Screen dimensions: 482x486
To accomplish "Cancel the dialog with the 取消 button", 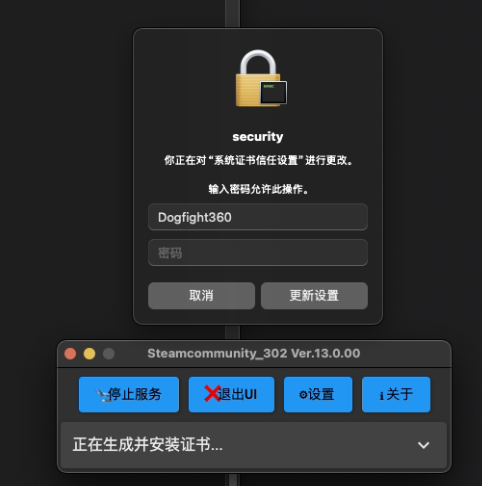I will pos(201,296).
